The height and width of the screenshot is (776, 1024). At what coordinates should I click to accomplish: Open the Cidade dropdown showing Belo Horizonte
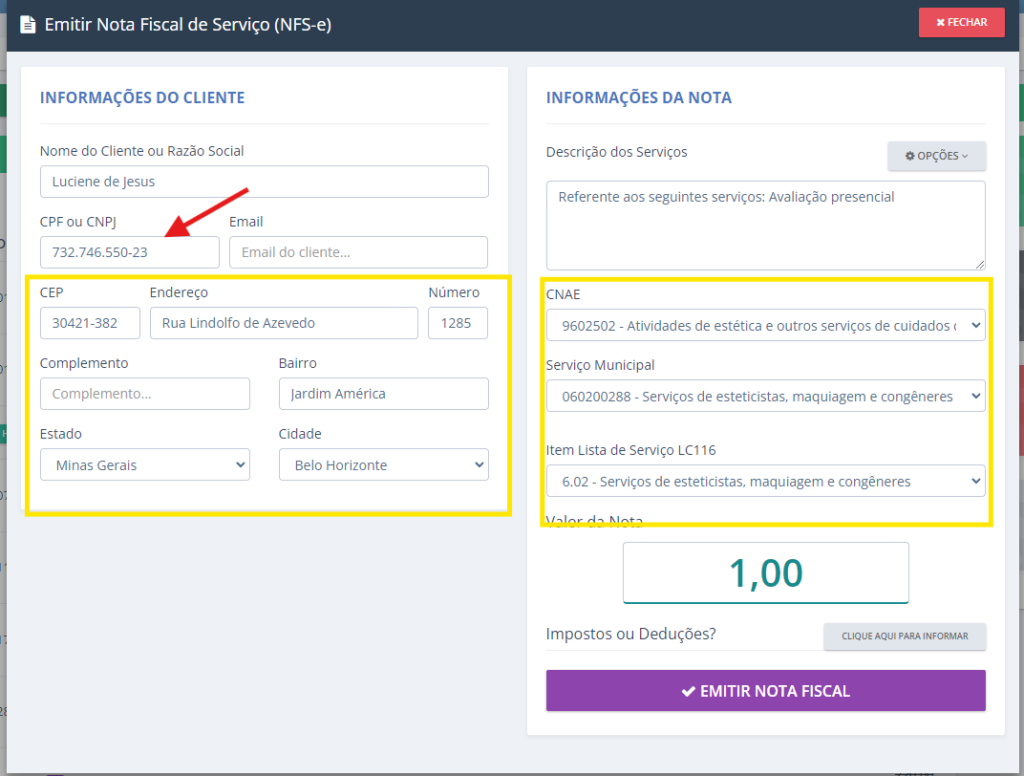coord(383,464)
